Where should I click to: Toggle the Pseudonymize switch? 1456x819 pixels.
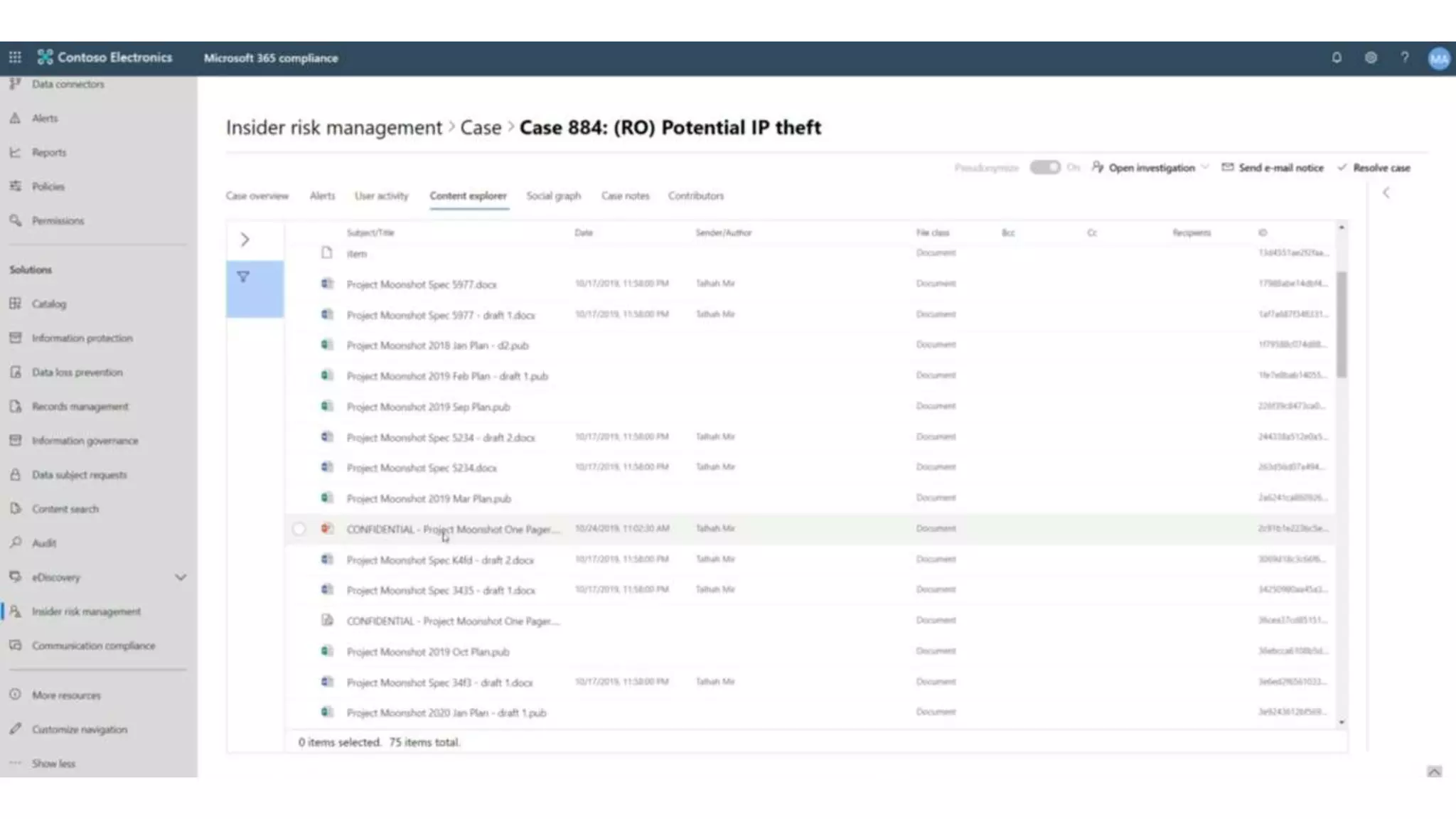tap(1044, 168)
